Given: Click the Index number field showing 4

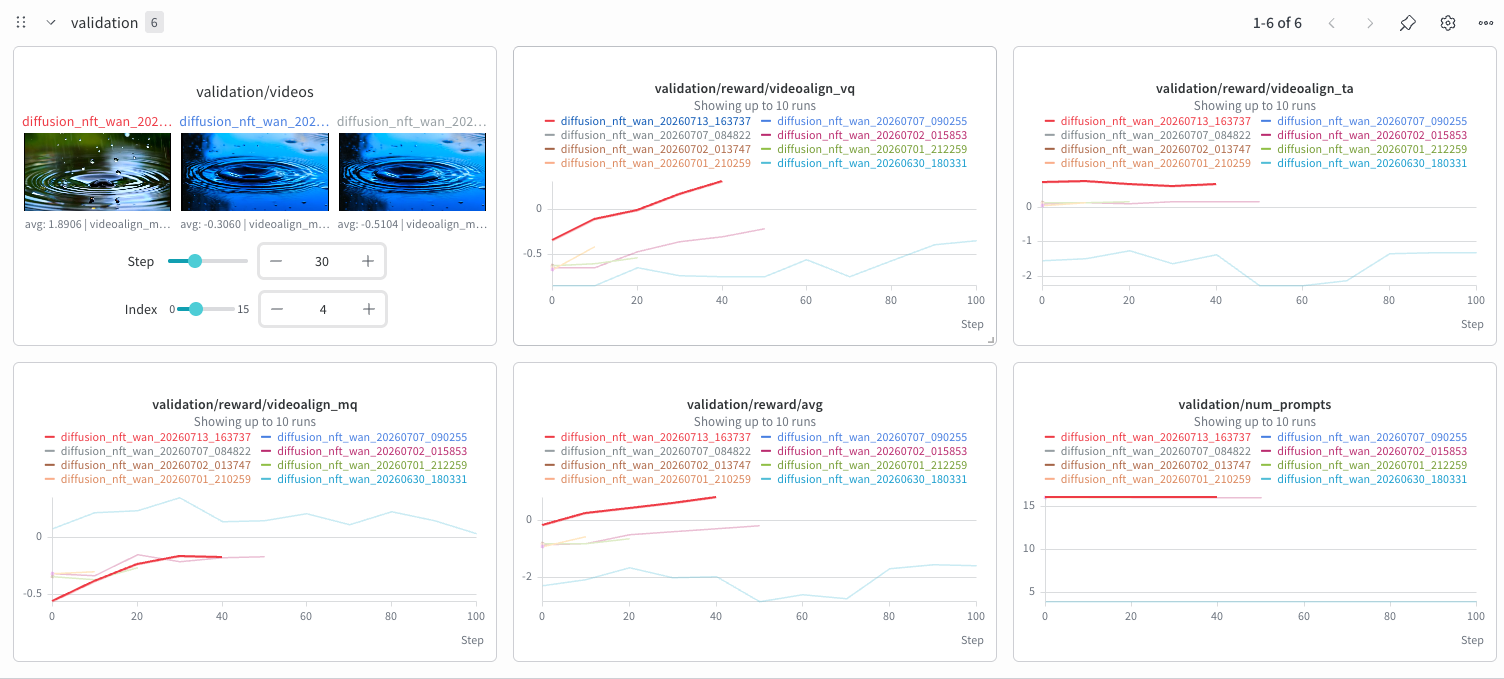Looking at the screenshot, I should (323, 309).
